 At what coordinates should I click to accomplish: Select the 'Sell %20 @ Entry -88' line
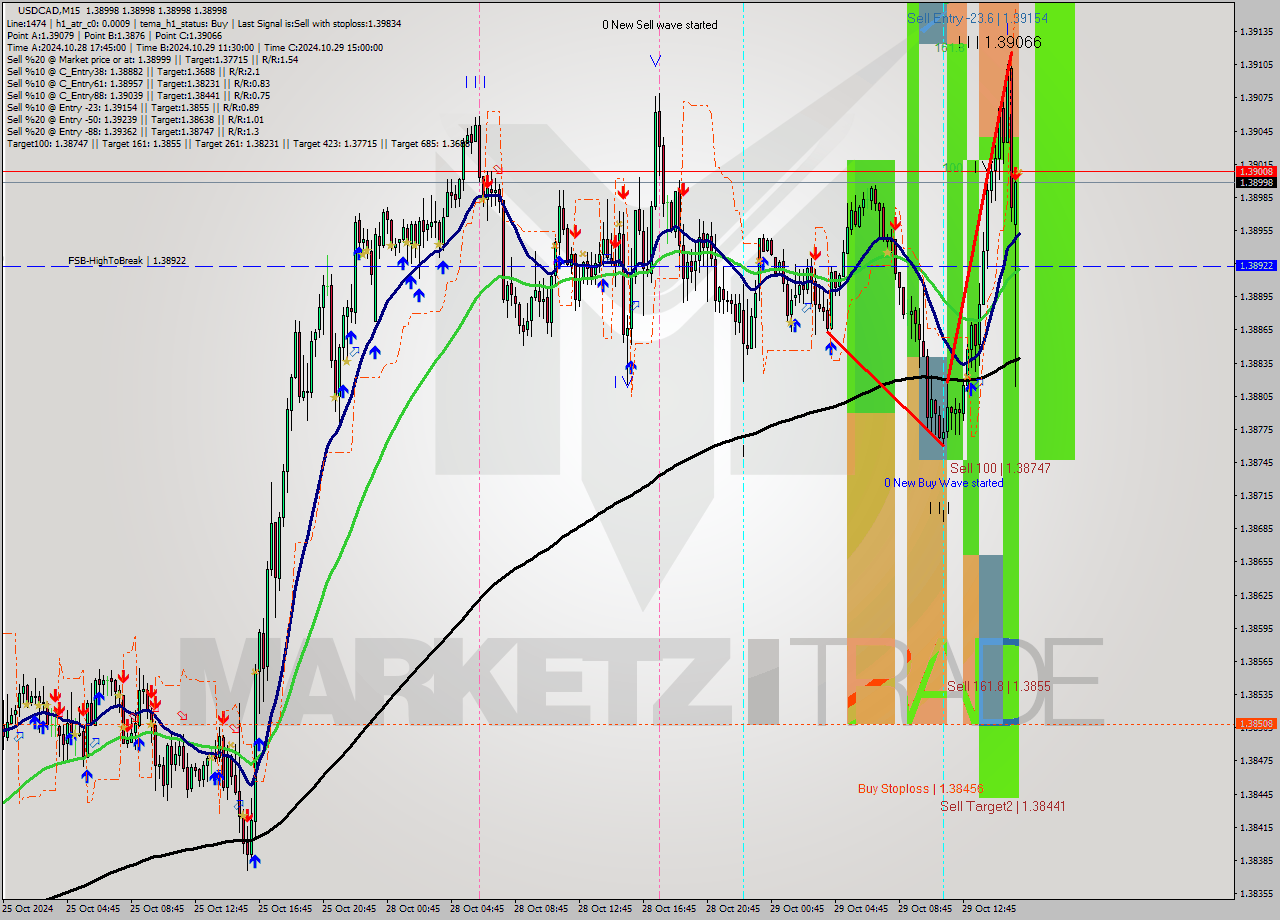coord(132,131)
